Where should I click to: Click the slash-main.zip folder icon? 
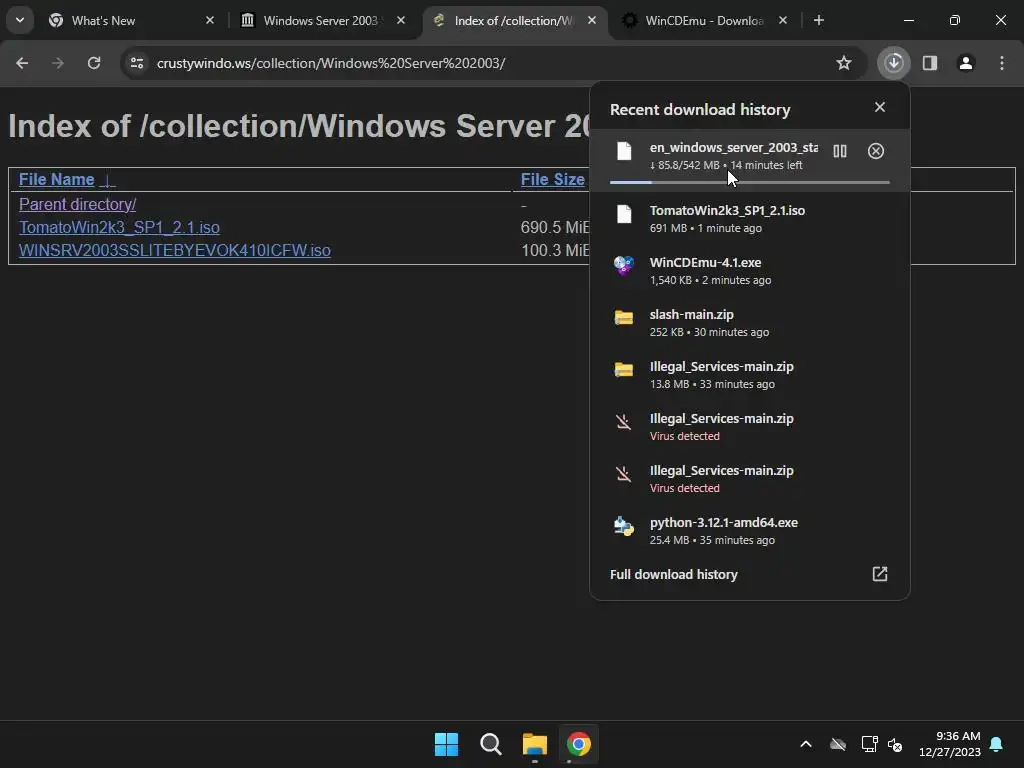pyautogui.click(x=624, y=317)
